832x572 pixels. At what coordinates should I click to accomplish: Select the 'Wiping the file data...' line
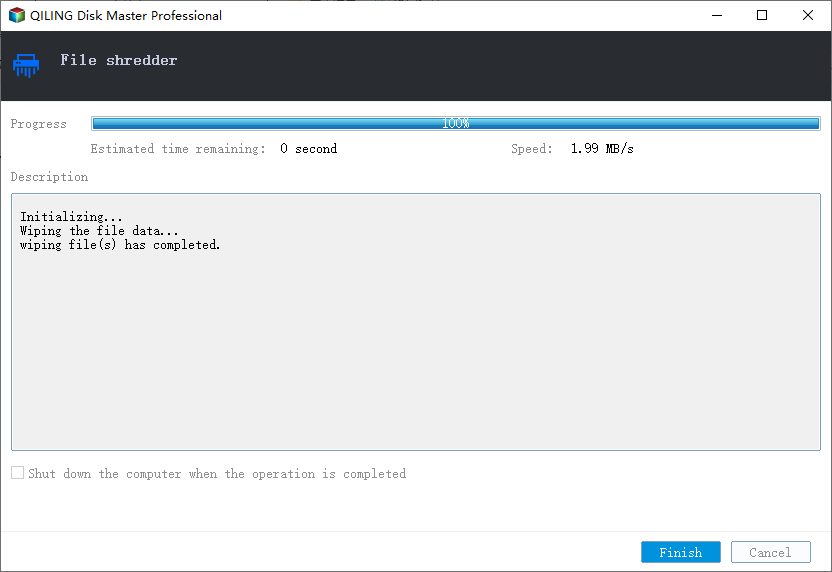coord(99,231)
